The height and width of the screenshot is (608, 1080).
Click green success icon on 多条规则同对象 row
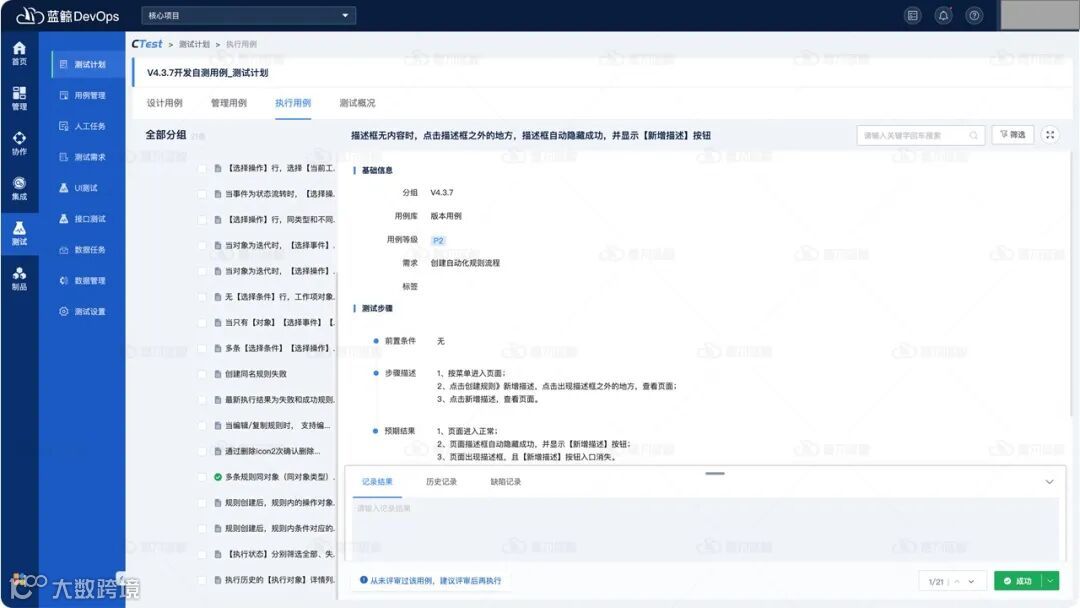(x=218, y=476)
